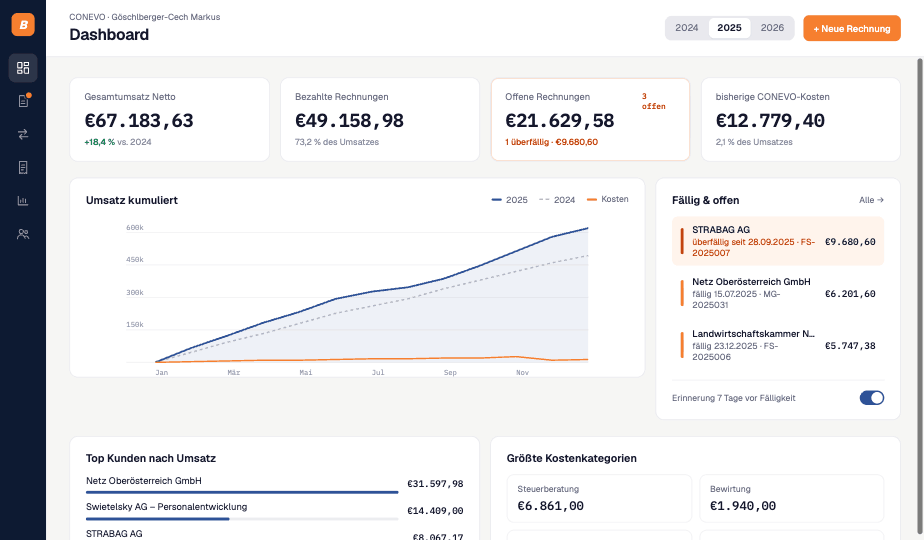This screenshot has width=924, height=540.
Task: Open the bar chart reports icon in sidebar
Action: click(x=23, y=201)
